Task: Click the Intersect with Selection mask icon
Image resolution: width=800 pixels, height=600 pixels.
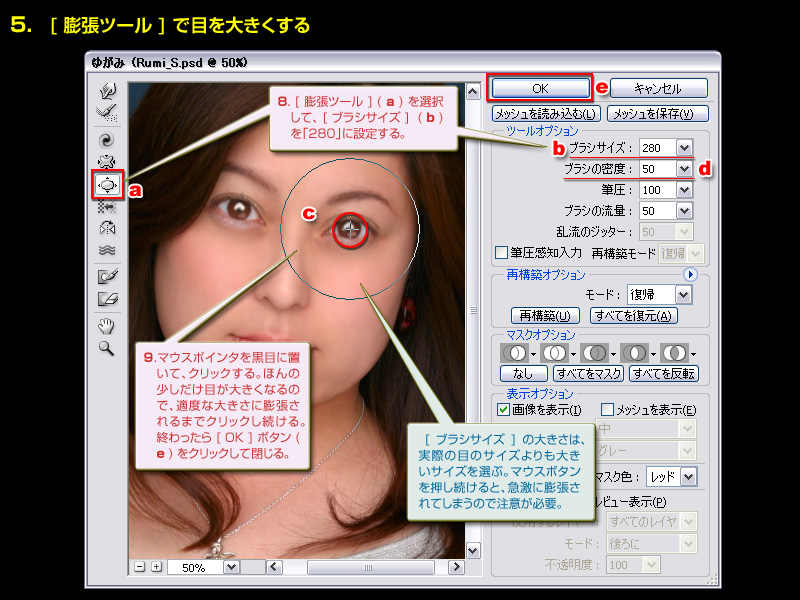Action: coord(635,353)
